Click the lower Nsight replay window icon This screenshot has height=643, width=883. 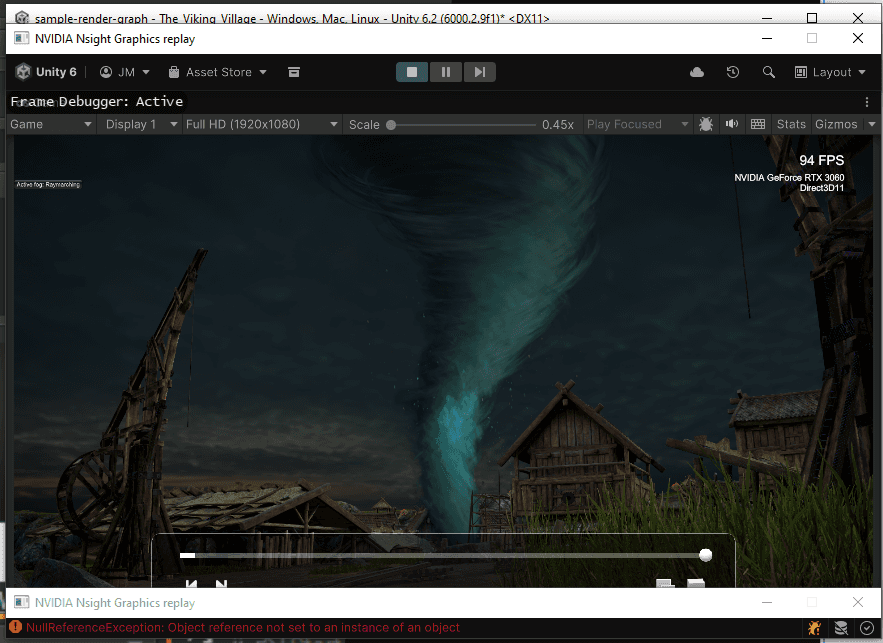(x=21, y=602)
